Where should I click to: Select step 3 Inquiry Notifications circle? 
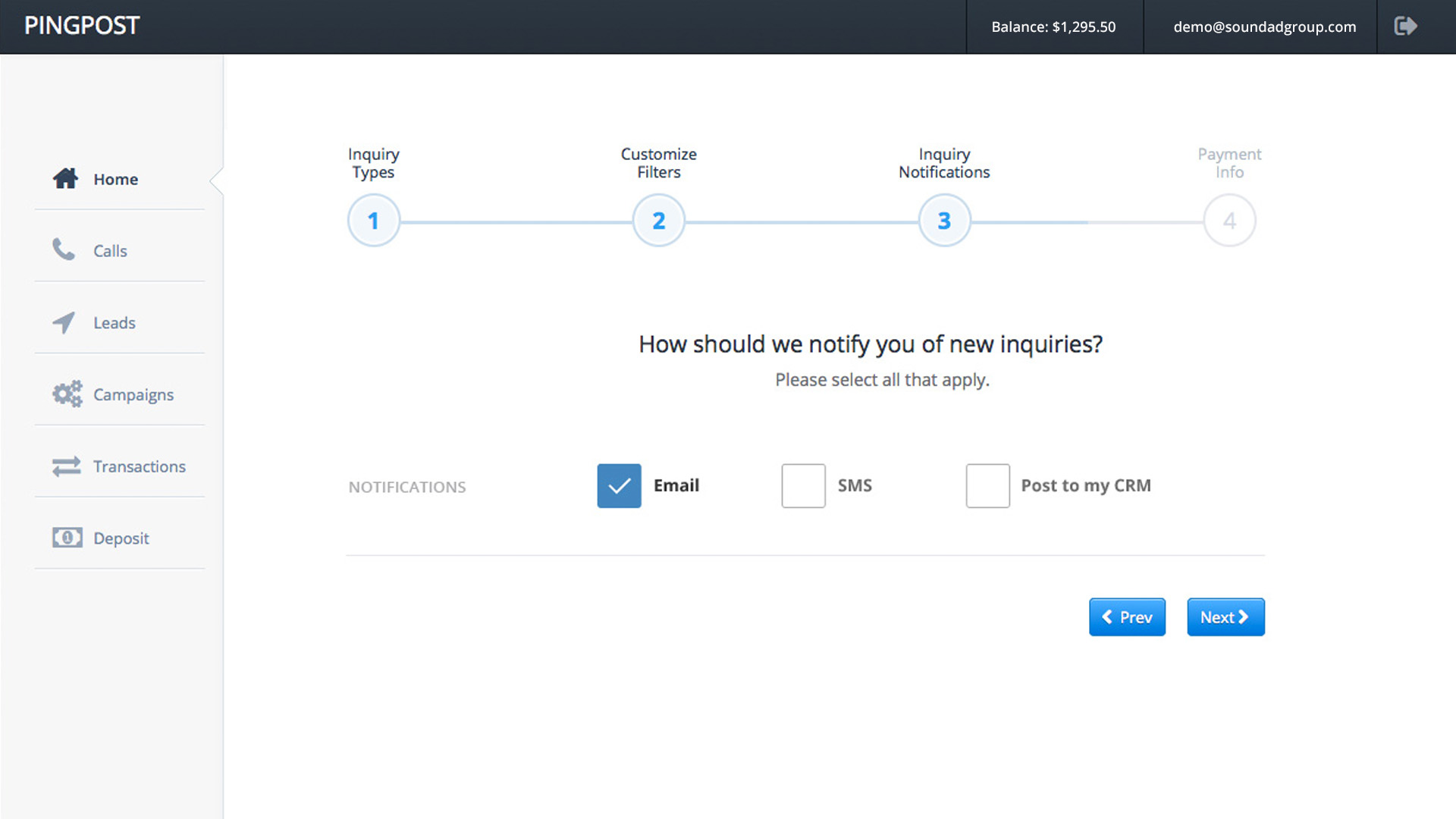(x=944, y=221)
